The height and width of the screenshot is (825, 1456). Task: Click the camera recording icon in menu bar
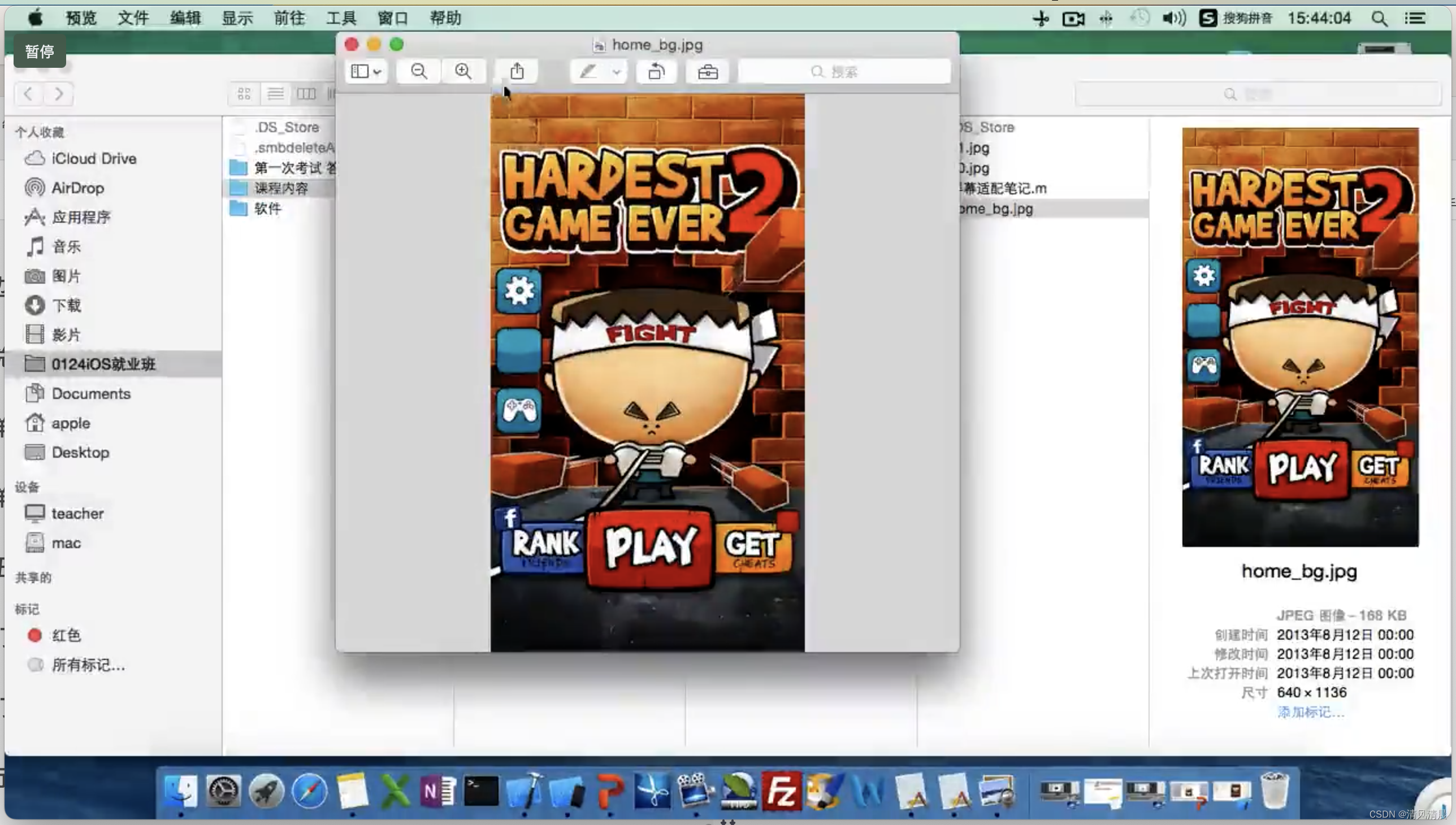pyautogui.click(x=1073, y=19)
